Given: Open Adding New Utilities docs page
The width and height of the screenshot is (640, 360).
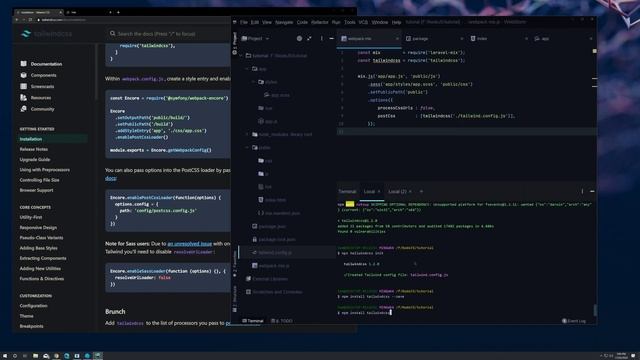Looking at the screenshot, I should [x=40, y=269].
